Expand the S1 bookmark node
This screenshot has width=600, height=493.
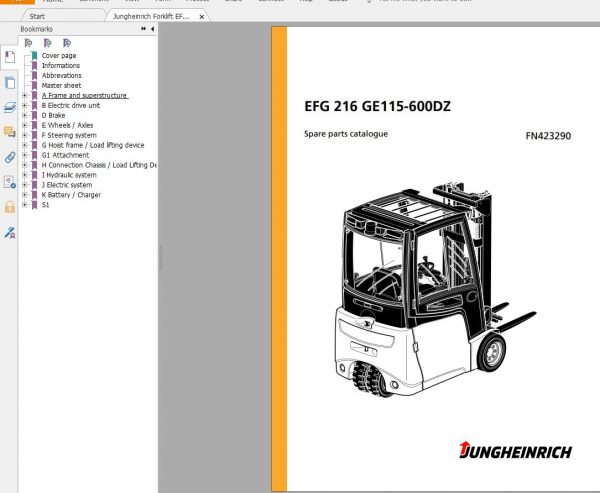pyautogui.click(x=25, y=205)
